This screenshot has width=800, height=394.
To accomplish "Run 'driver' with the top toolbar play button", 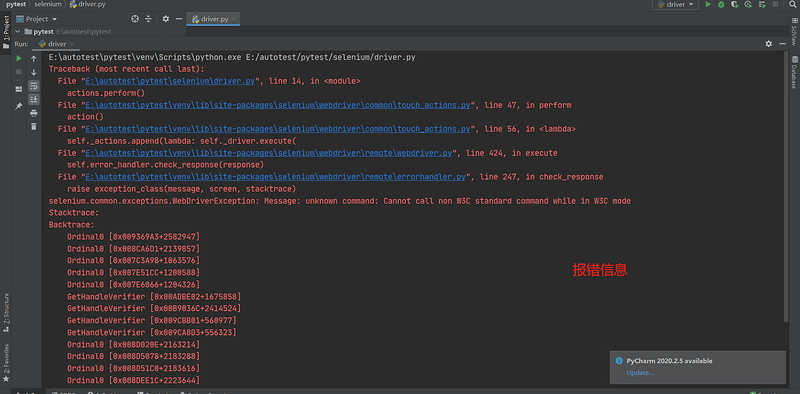I will click(708, 5).
